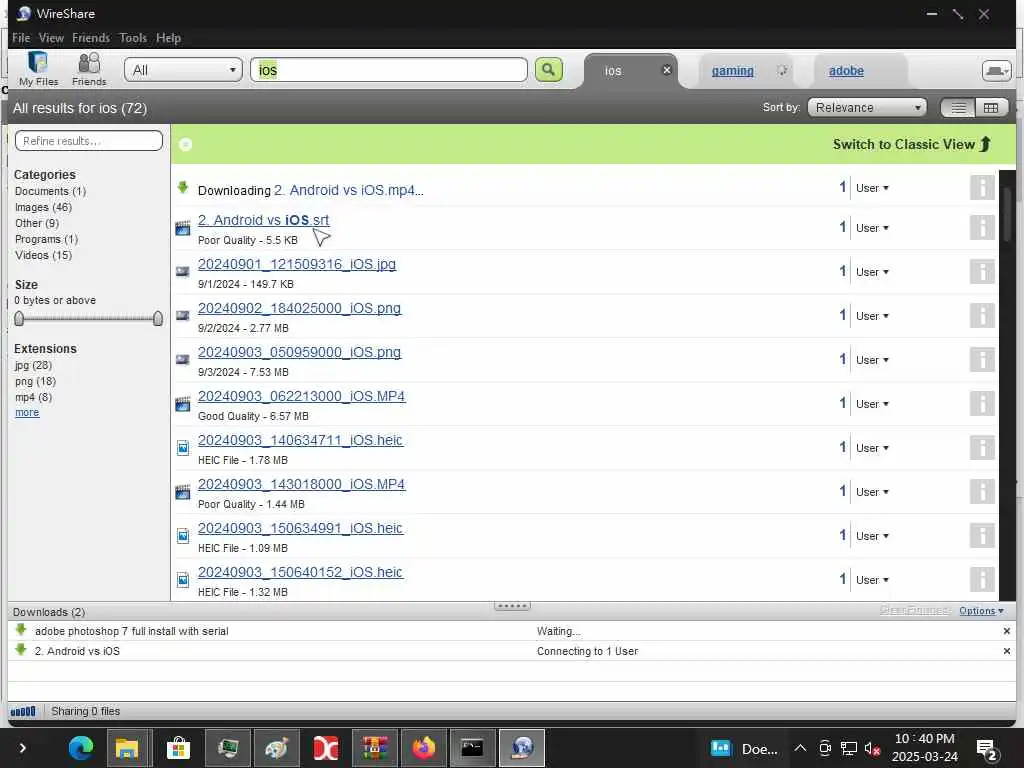Open the Friends toolbar icon
Image resolution: width=1024 pixels, height=768 pixels.
[89, 69]
